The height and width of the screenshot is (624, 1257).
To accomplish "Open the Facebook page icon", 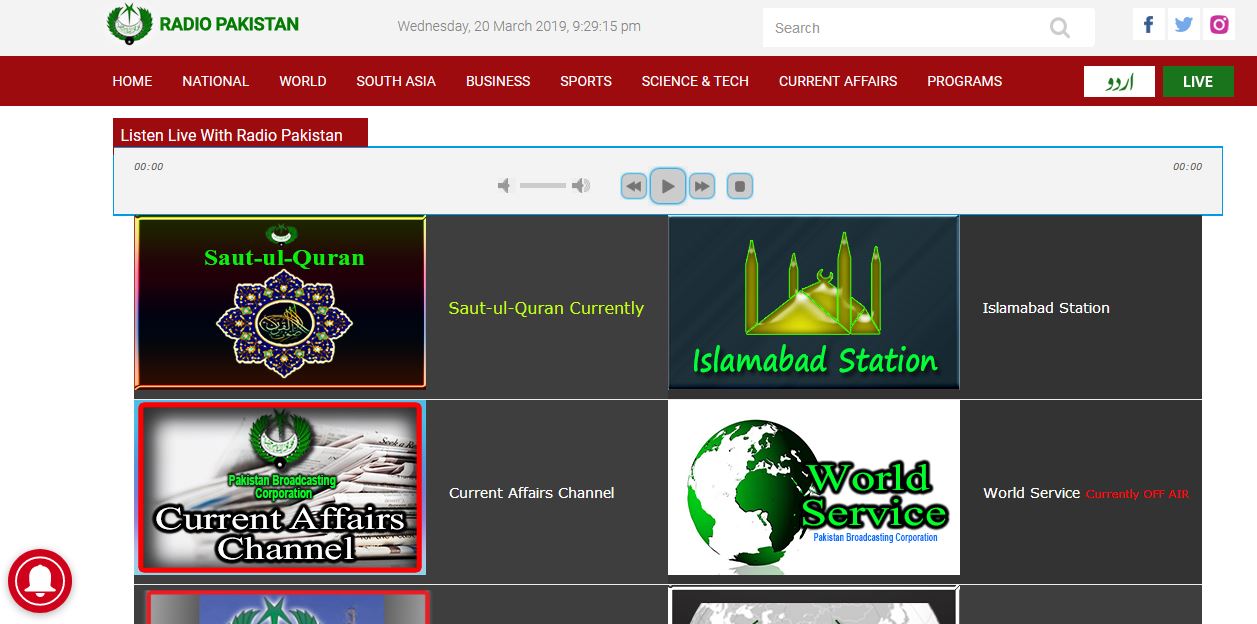I will [1148, 25].
